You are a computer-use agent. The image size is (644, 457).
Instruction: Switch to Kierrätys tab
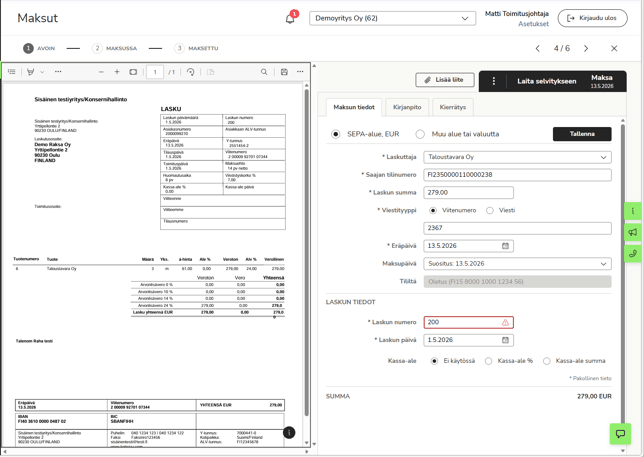pyautogui.click(x=453, y=107)
